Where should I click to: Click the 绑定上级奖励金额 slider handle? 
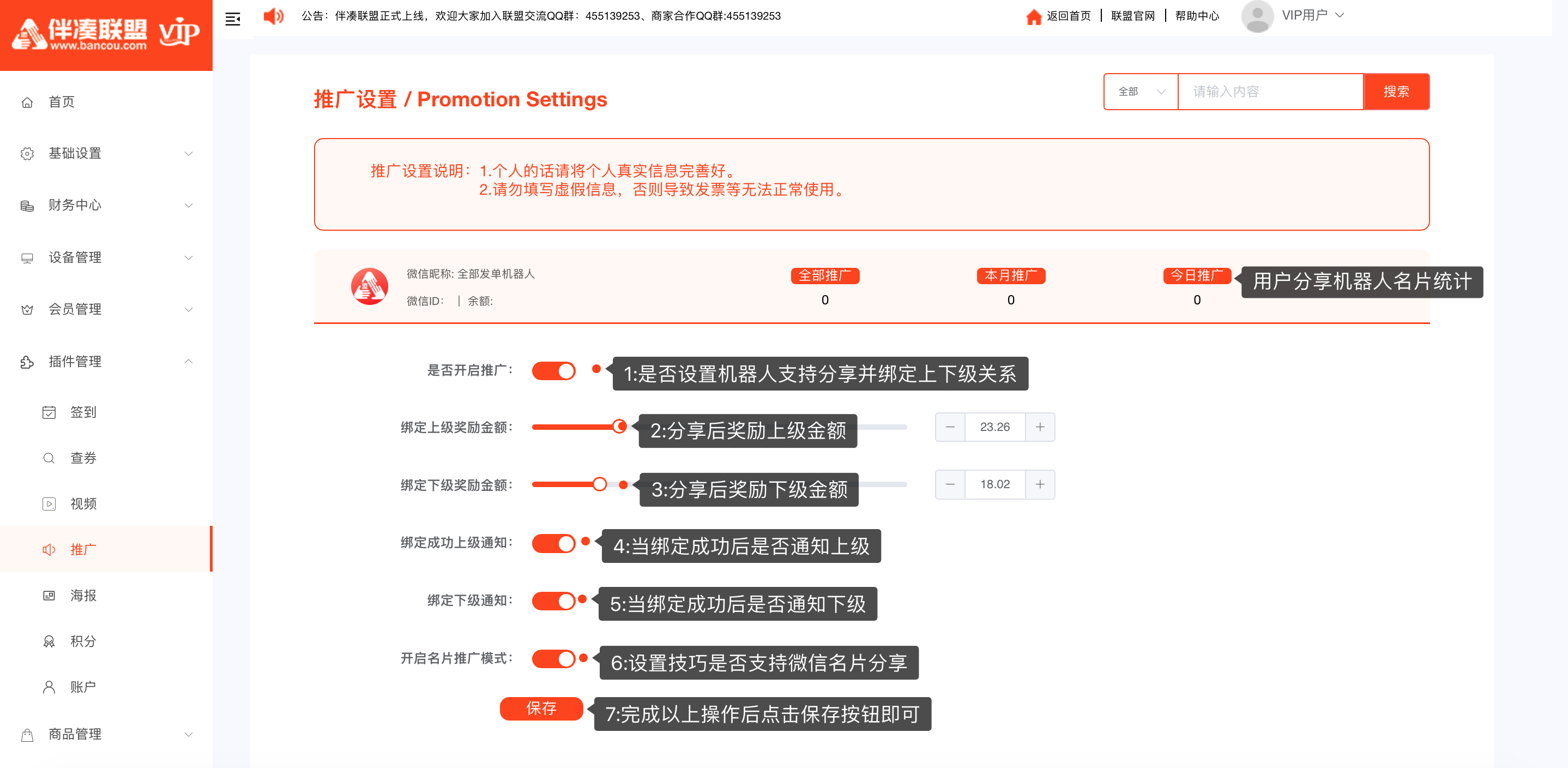(620, 427)
